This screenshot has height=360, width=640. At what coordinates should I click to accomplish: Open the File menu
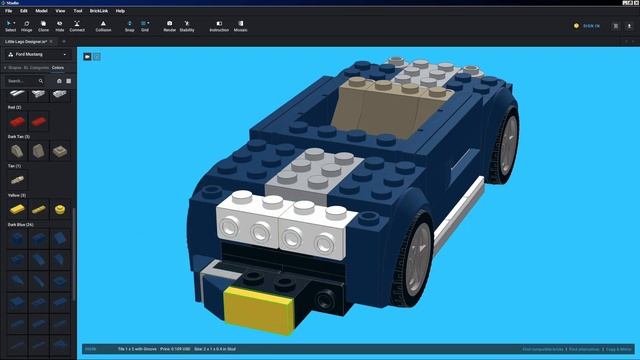pyautogui.click(x=9, y=11)
